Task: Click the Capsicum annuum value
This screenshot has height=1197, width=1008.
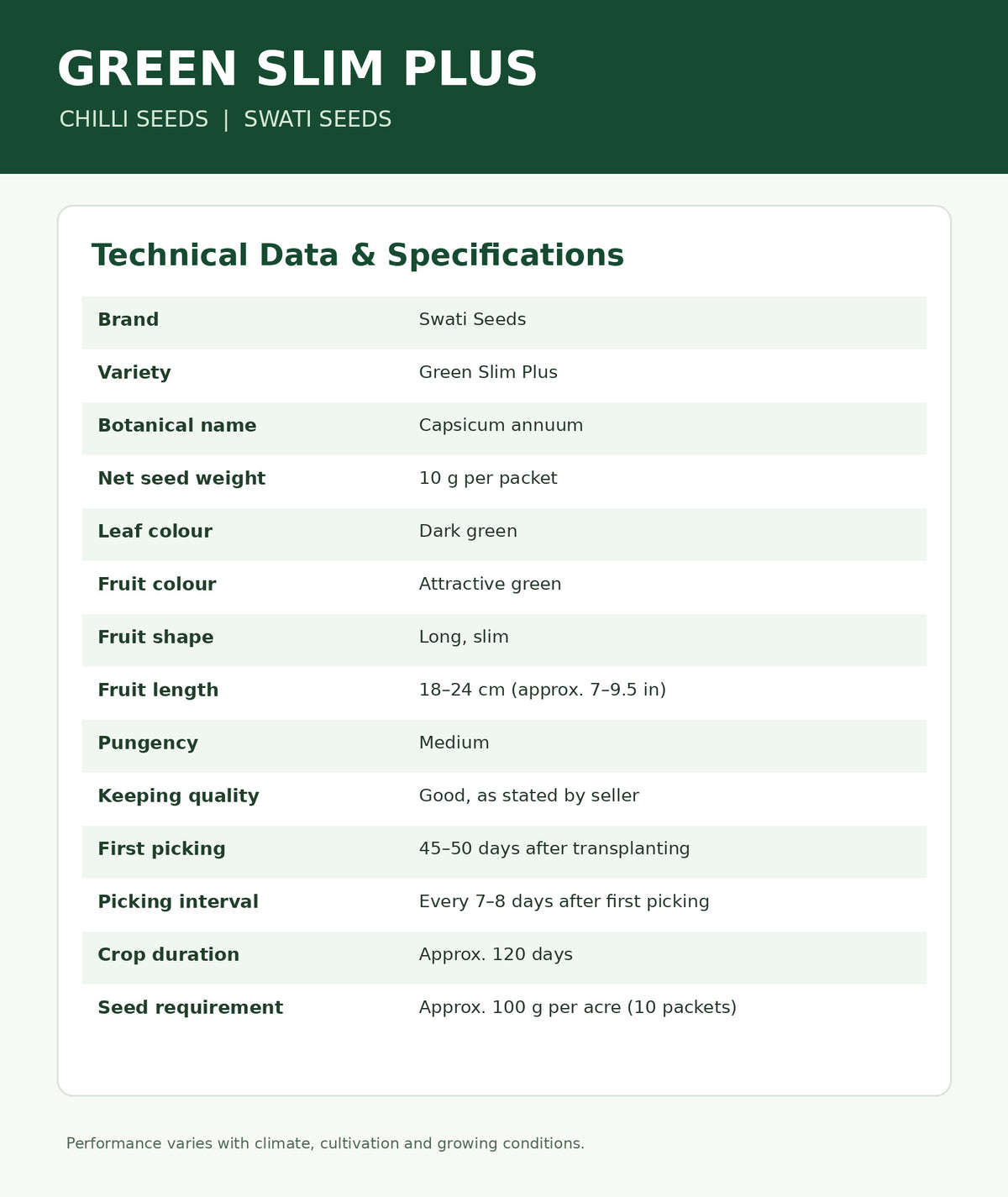Action: 501,426
